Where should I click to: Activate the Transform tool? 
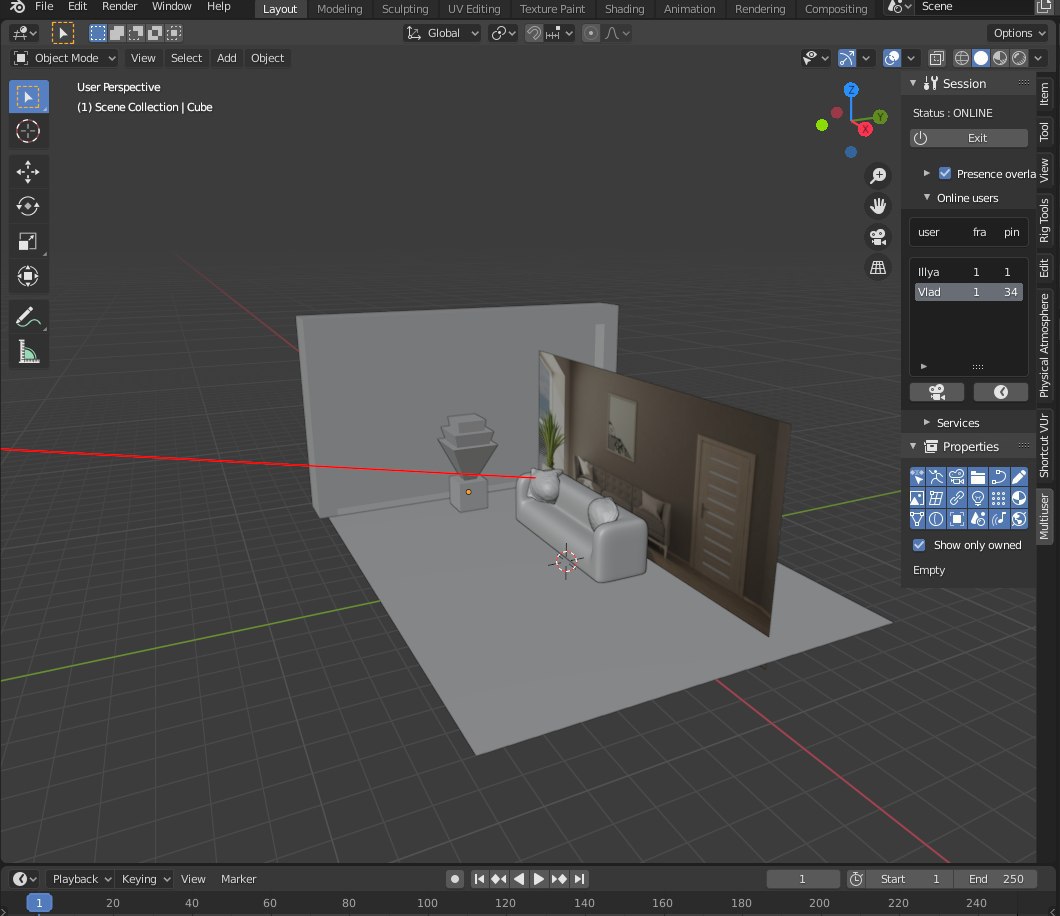28,276
